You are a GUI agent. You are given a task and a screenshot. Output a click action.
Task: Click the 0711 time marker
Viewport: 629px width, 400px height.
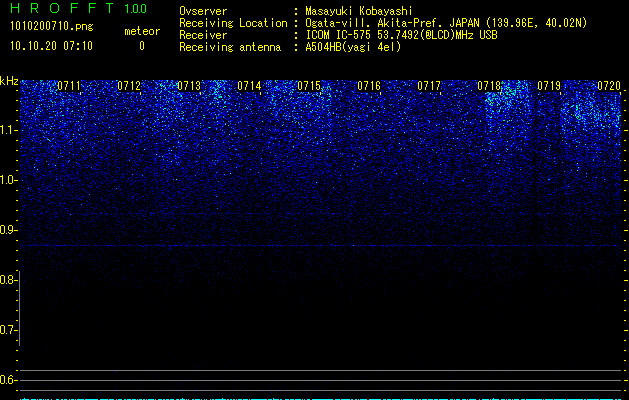(x=69, y=86)
